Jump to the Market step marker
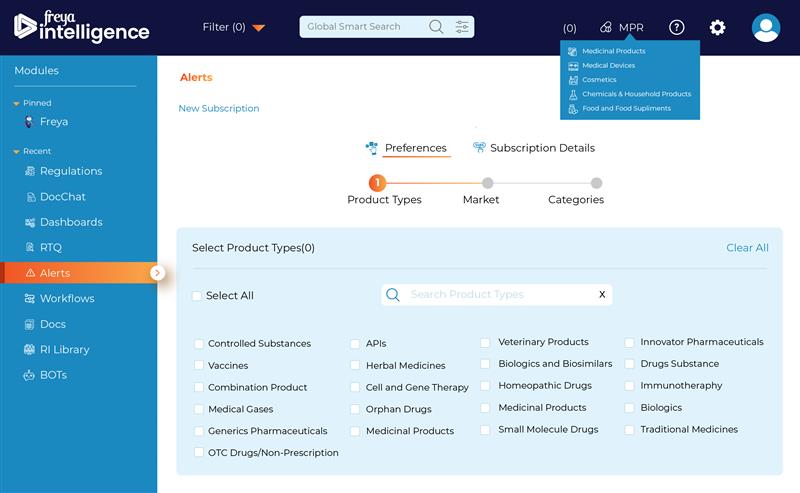This screenshot has width=800, height=493. click(487, 183)
